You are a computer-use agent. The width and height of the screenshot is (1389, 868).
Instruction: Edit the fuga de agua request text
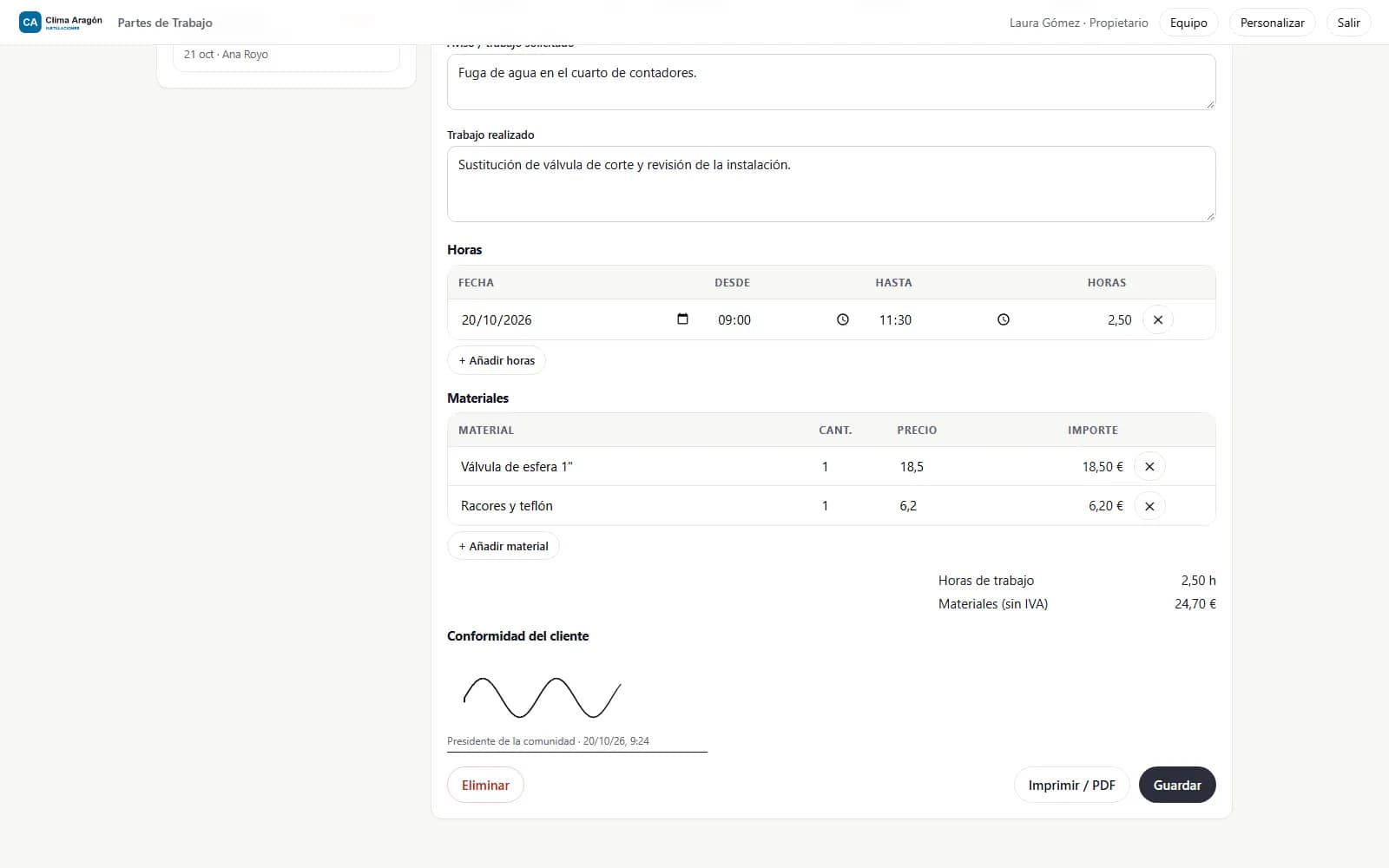831,82
